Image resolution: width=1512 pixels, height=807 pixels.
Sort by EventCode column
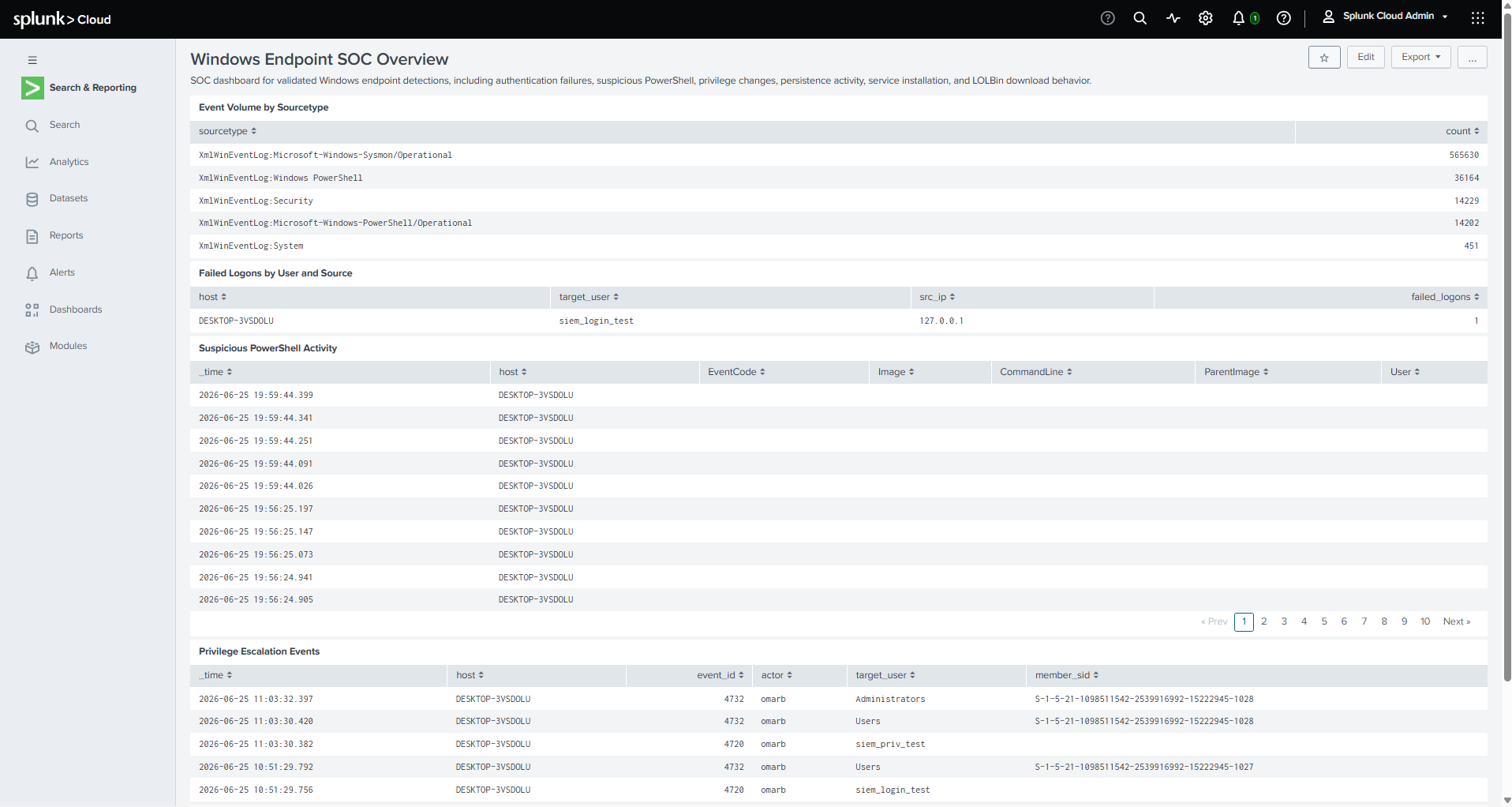click(736, 373)
